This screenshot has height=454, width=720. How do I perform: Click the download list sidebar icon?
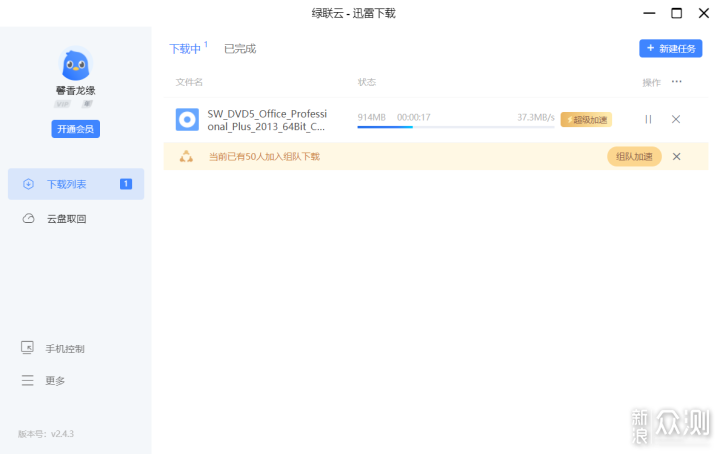(28, 184)
